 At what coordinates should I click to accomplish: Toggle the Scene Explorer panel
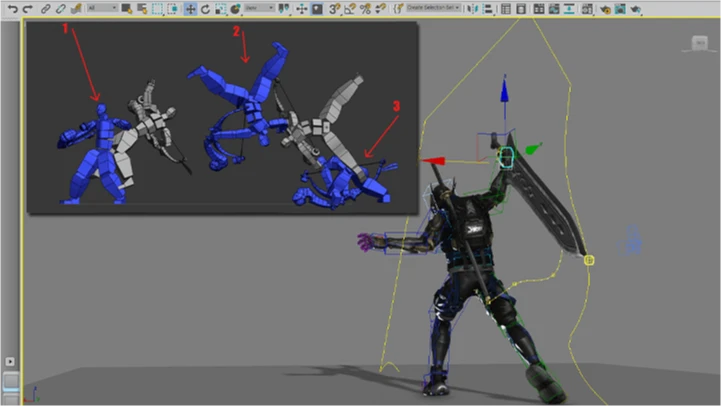click(x=506, y=9)
